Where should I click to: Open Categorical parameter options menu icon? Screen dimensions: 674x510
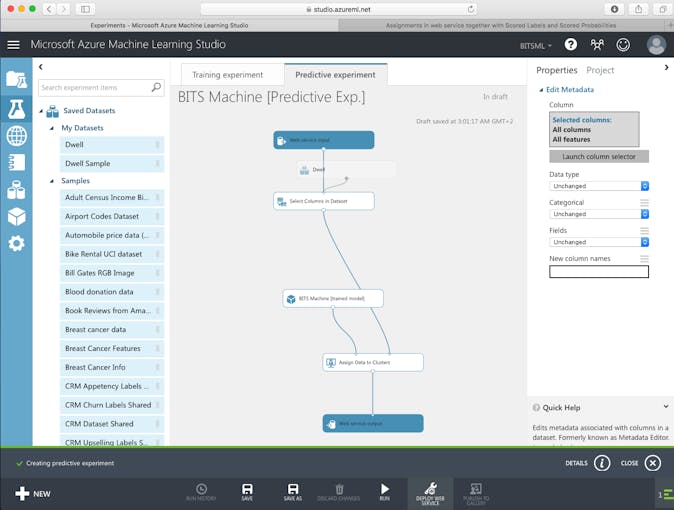644,203
